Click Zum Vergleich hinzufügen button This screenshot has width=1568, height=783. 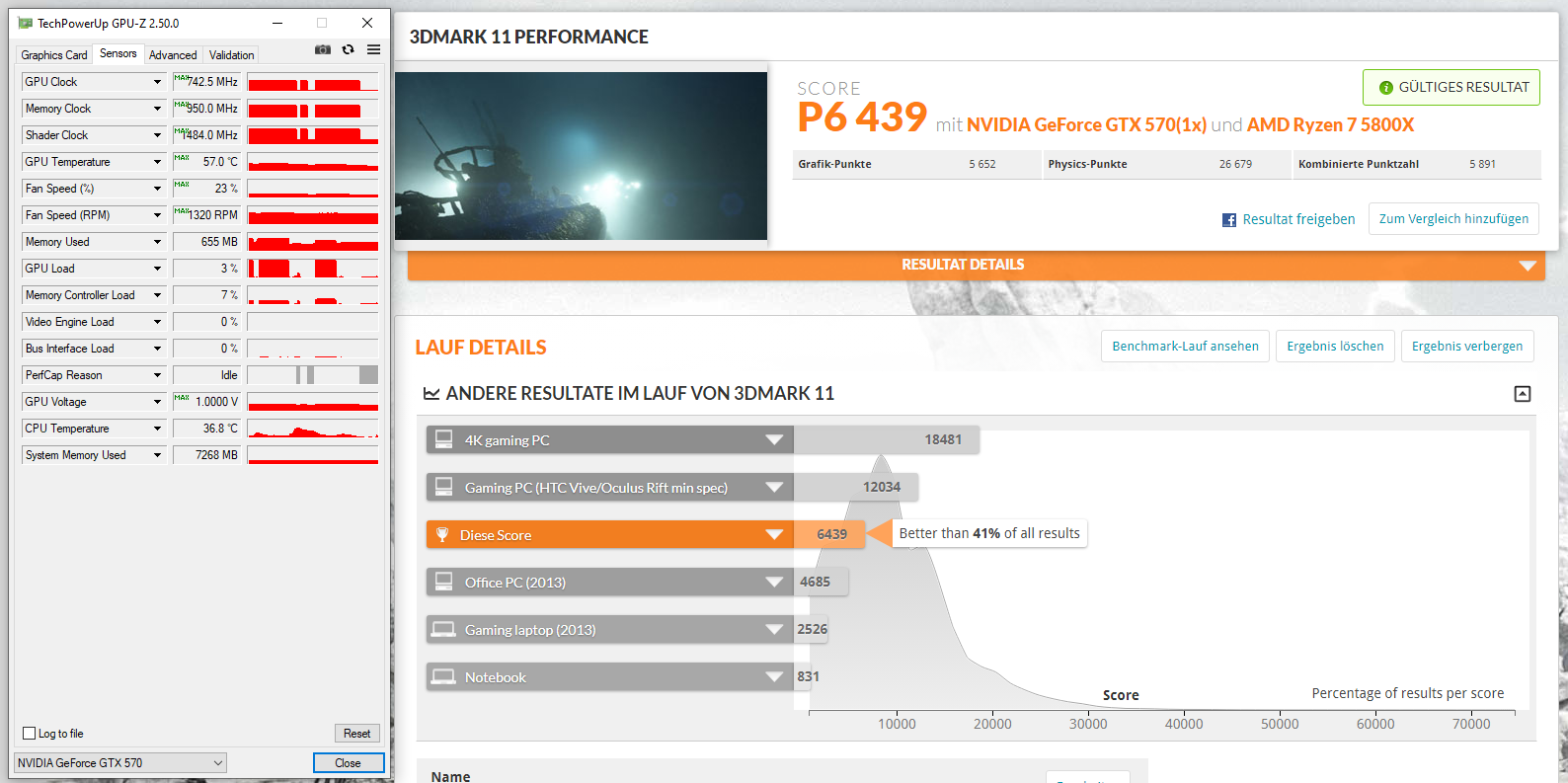tap(1453, 219)
